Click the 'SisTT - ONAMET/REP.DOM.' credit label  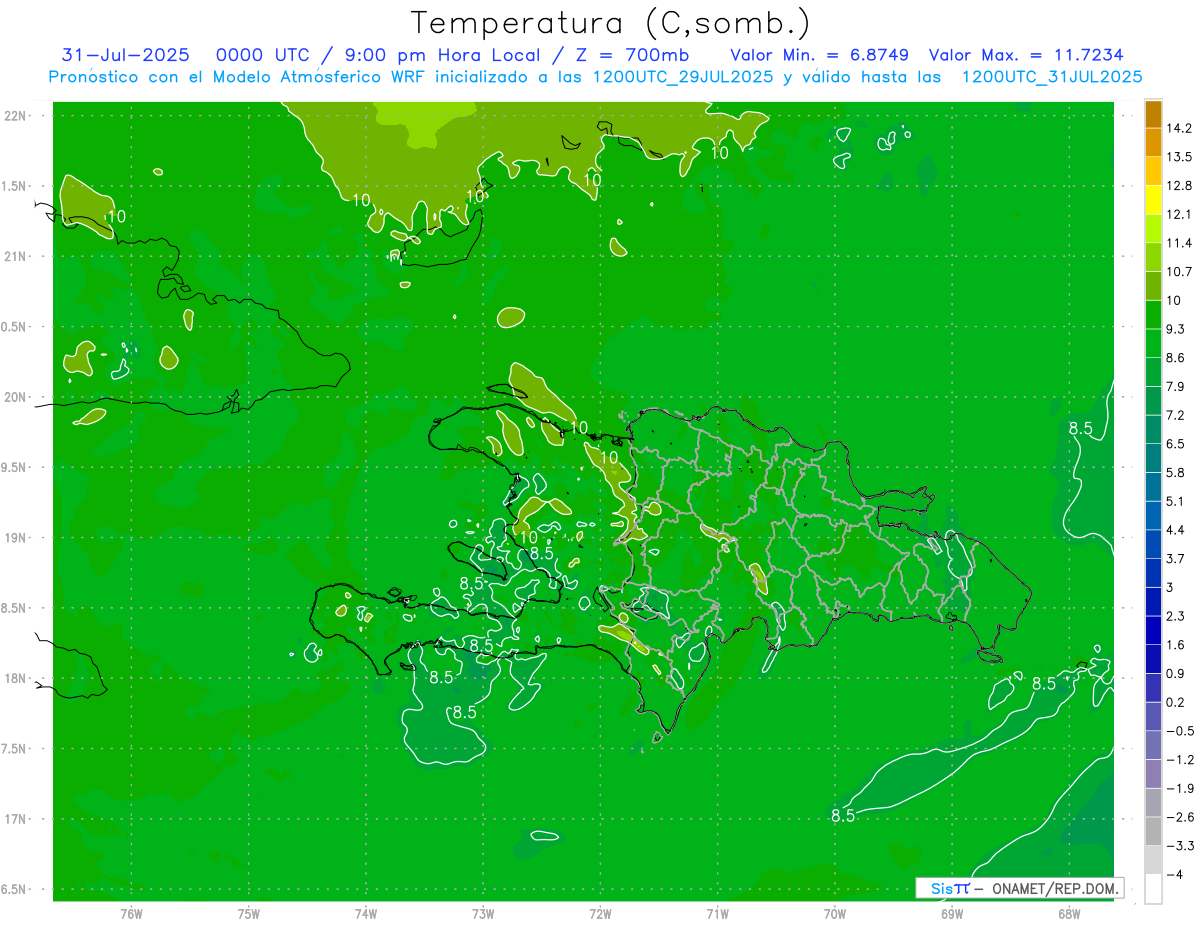(x=1020, y=888)
